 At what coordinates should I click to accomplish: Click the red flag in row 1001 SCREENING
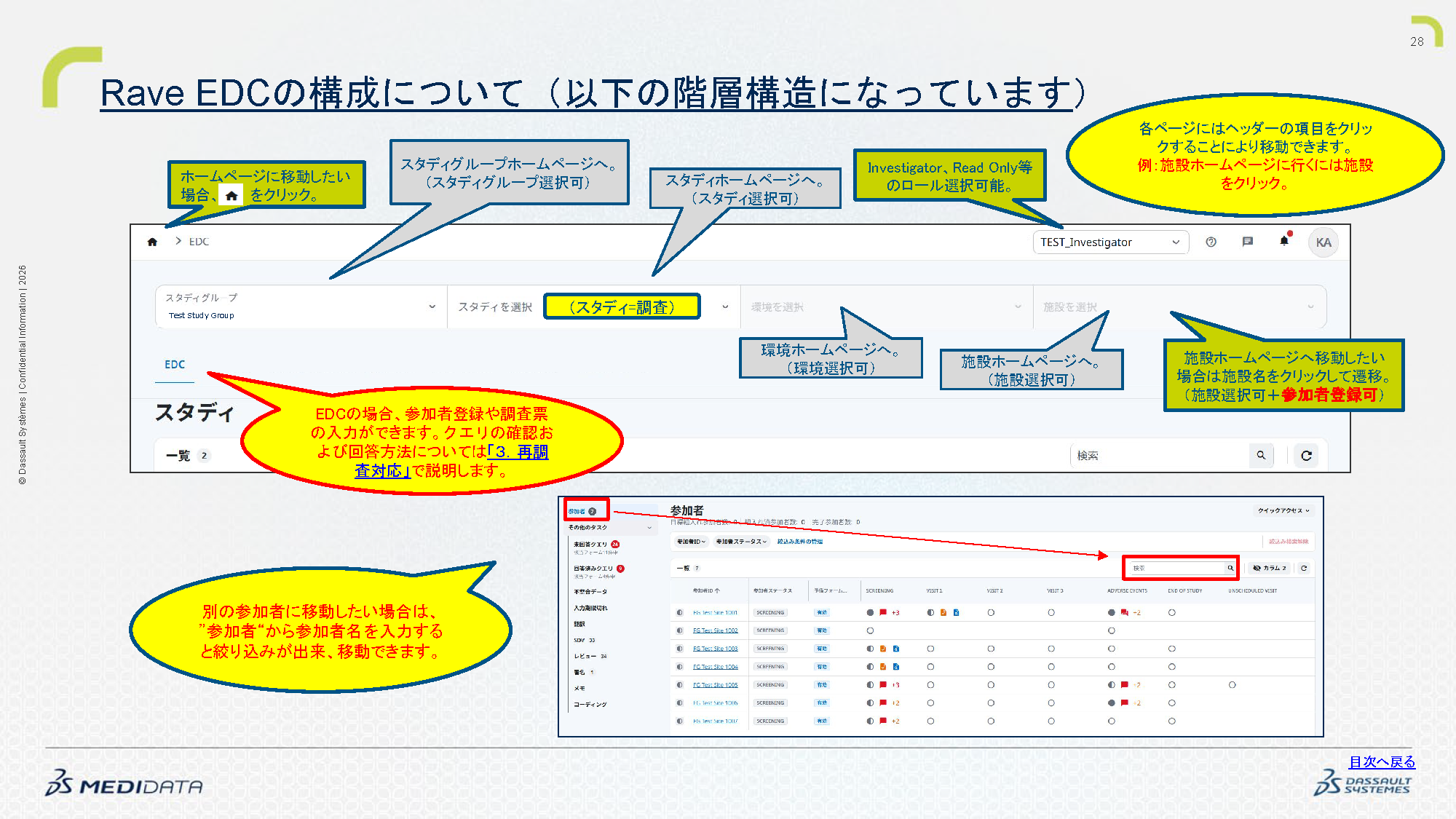pos(883,612)
